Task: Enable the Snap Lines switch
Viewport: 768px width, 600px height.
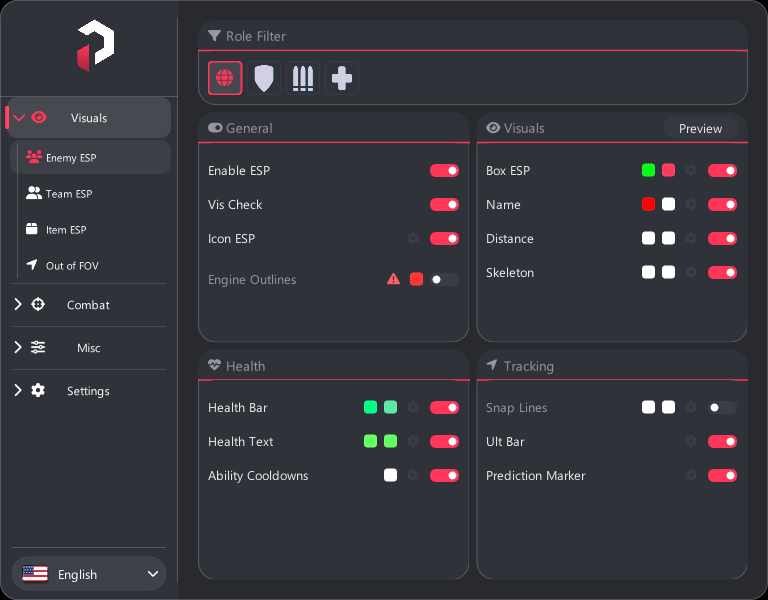Action: 722,408
